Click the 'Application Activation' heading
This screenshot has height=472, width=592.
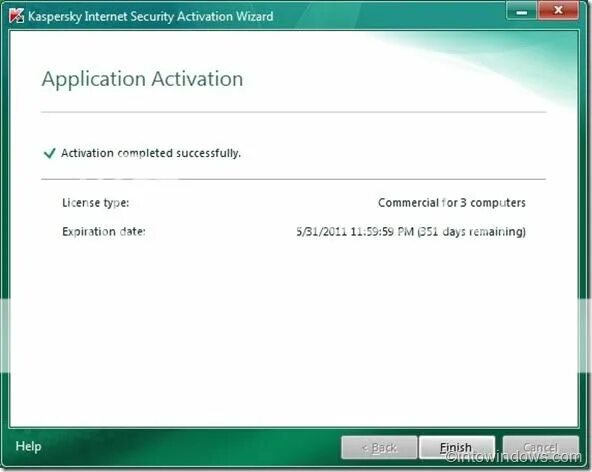pyautogui.click(x=142, y=79)
